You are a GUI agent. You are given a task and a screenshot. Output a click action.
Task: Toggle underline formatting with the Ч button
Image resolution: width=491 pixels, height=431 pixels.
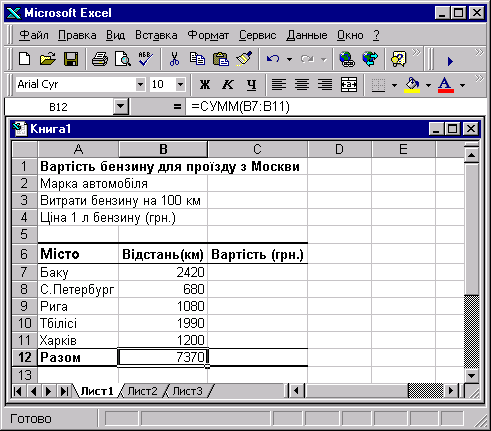tap(252, 85)
